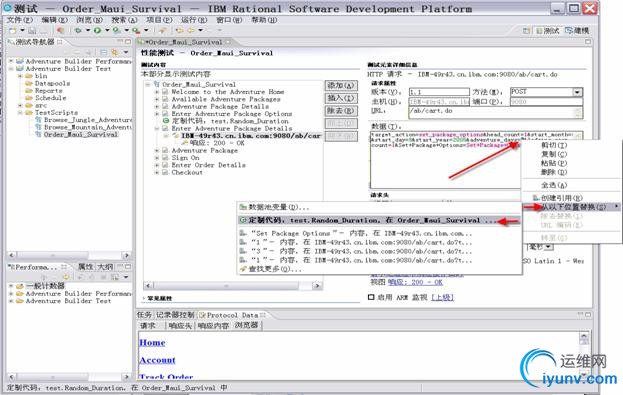Click the 版本 input field
Screen dimensions: 623x395
[x=439, y=92]
